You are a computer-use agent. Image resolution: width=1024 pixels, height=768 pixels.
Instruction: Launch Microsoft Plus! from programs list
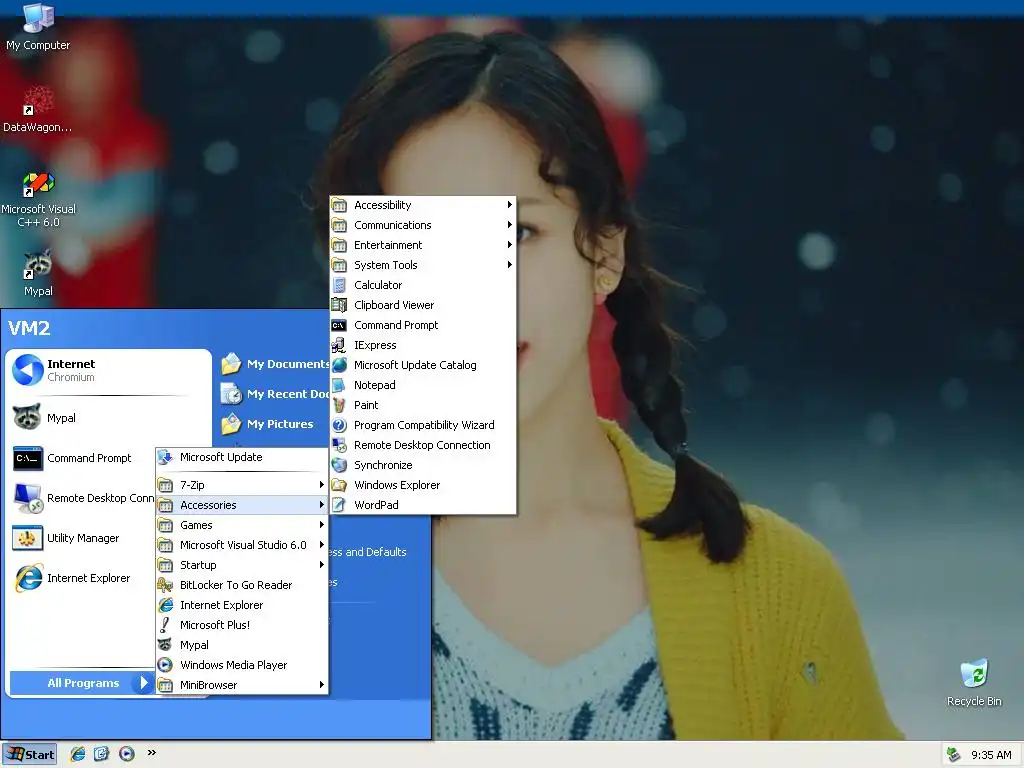(x=242, y=625)
